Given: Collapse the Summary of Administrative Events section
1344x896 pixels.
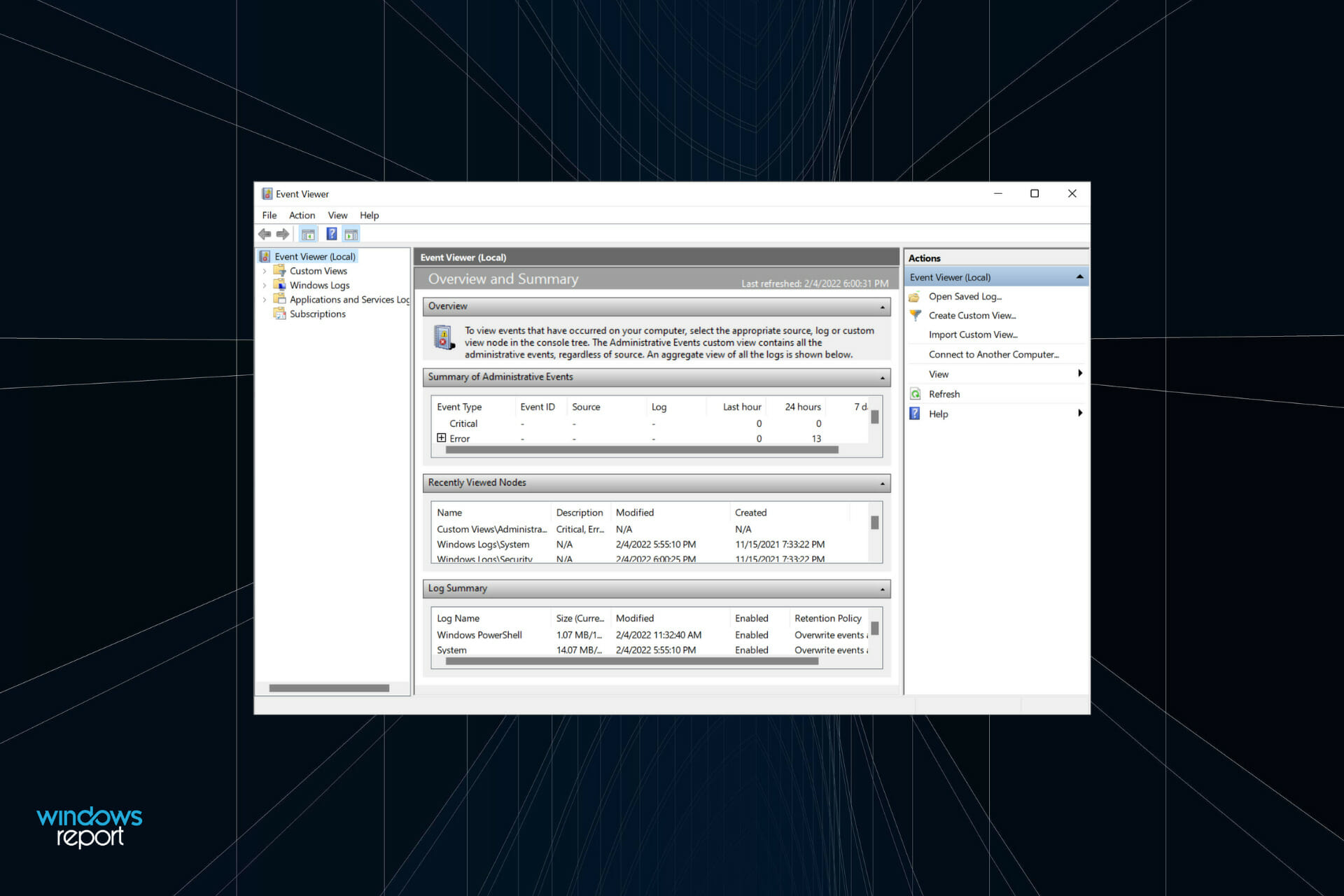Looking at the screenshot, I should coord(882,378).
